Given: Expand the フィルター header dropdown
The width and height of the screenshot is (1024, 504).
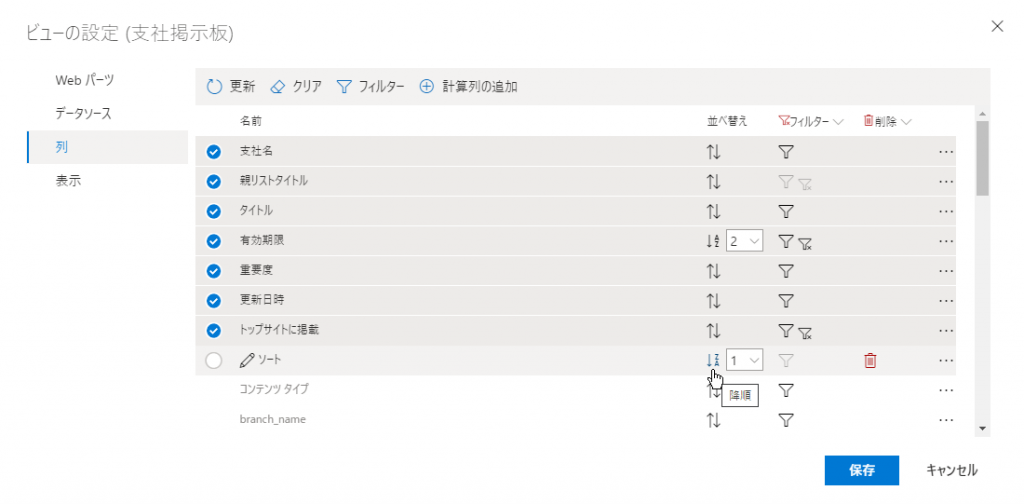Looking at the screenshot, I should pyautogui.click(x=838, y=122).
